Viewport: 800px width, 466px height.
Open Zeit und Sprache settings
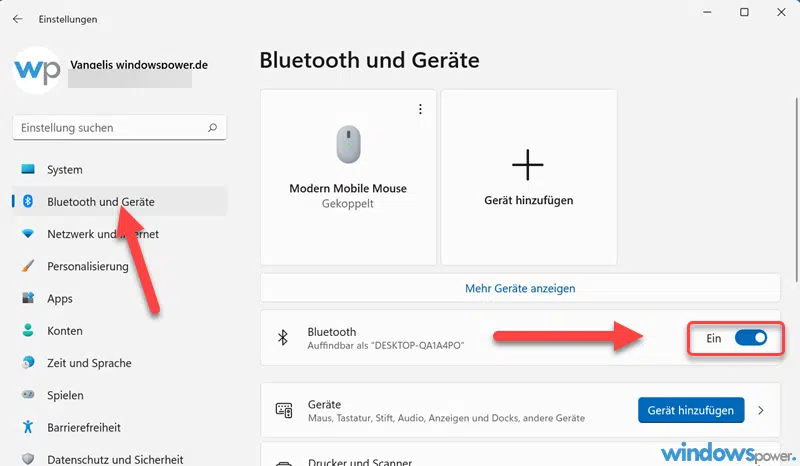click(119, 362)
